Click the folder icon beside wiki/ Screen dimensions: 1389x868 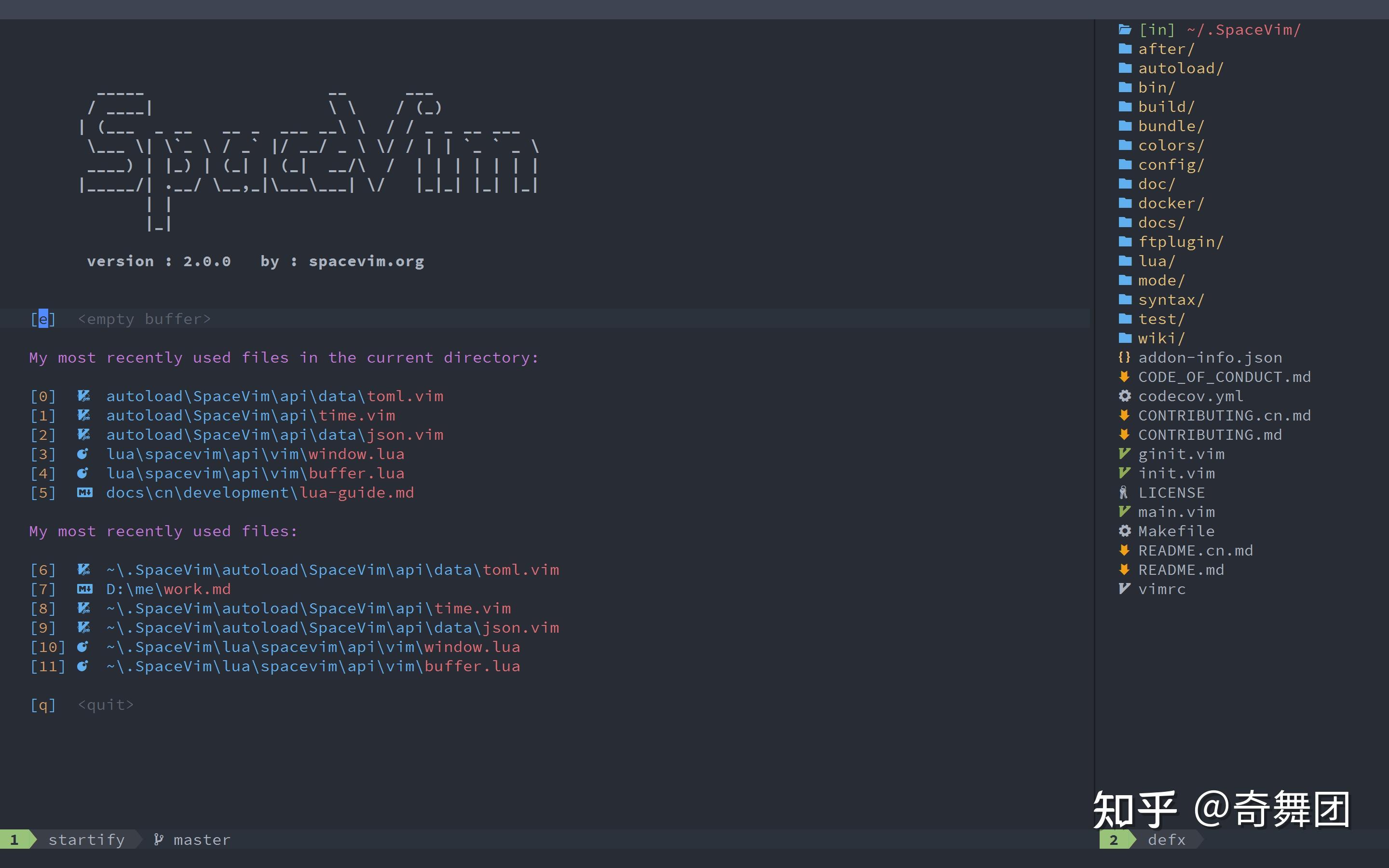[1125, 338]
